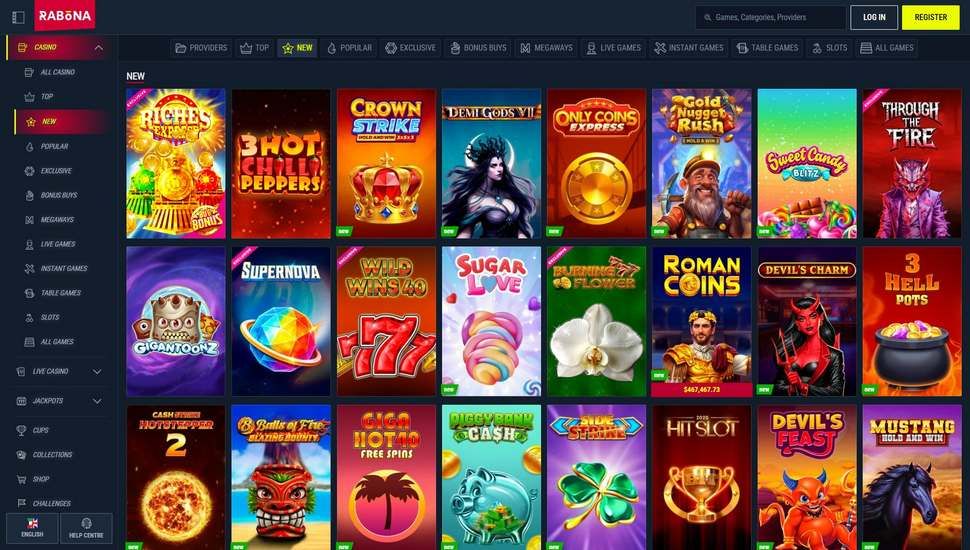Open the Challenges flag icon
Screen dimensions: 970x550
point(22,503)
